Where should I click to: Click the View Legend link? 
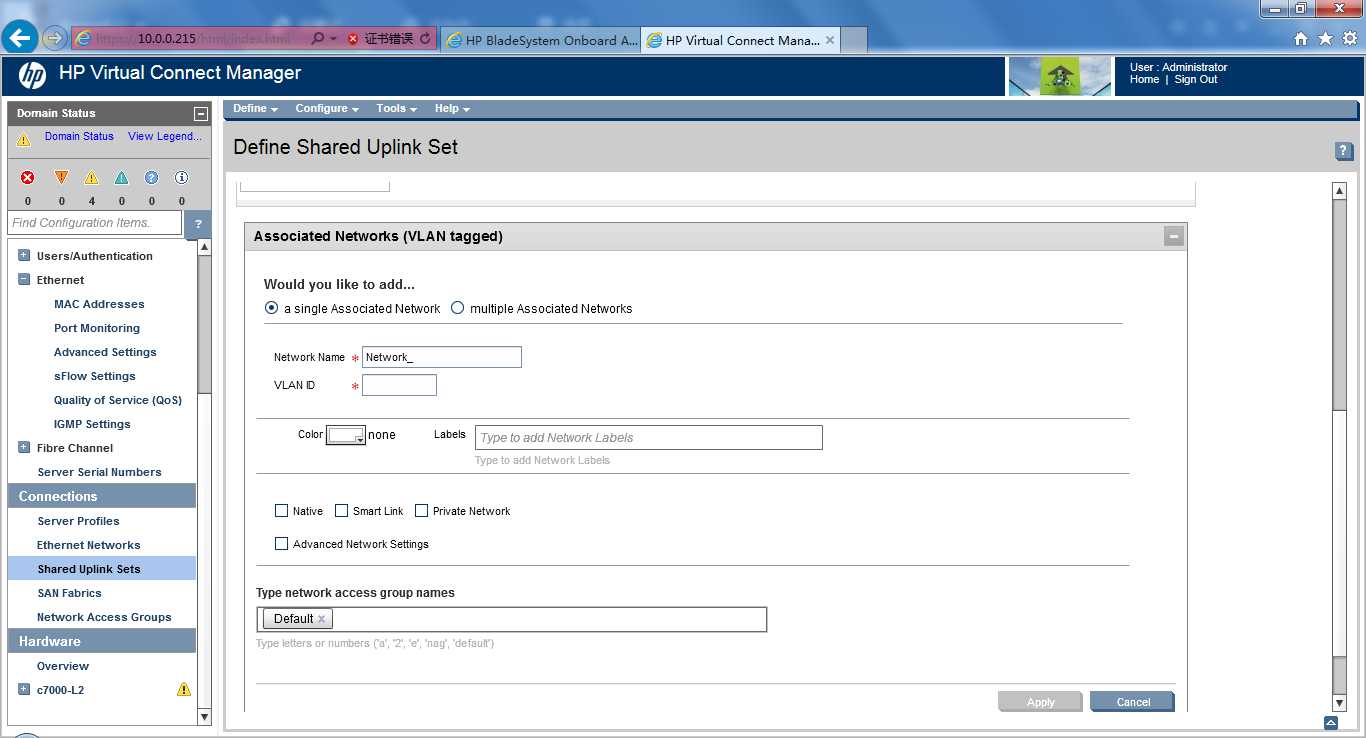[164, 136]
